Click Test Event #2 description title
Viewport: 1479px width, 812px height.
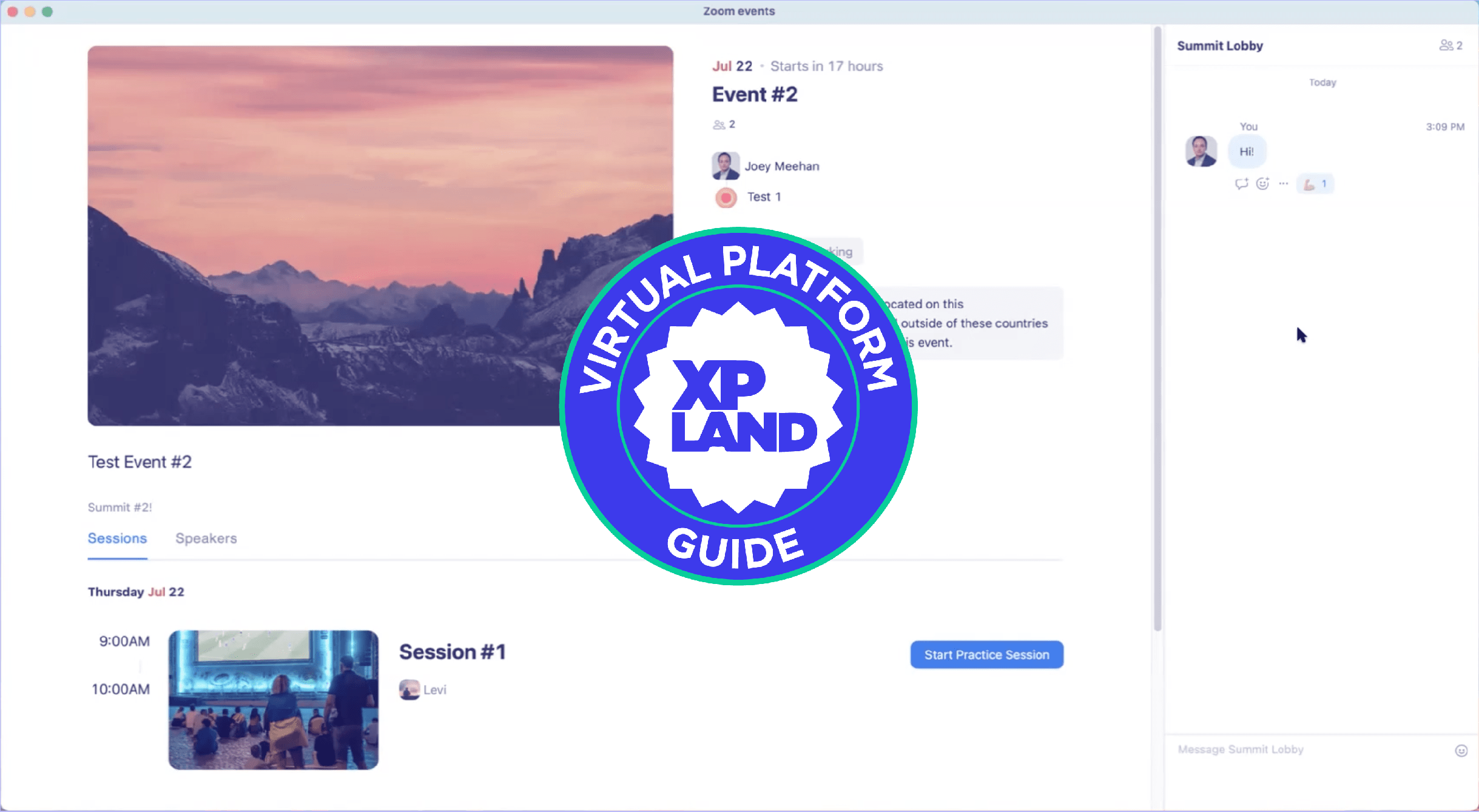pyautogui.click(x=140, y=462)
